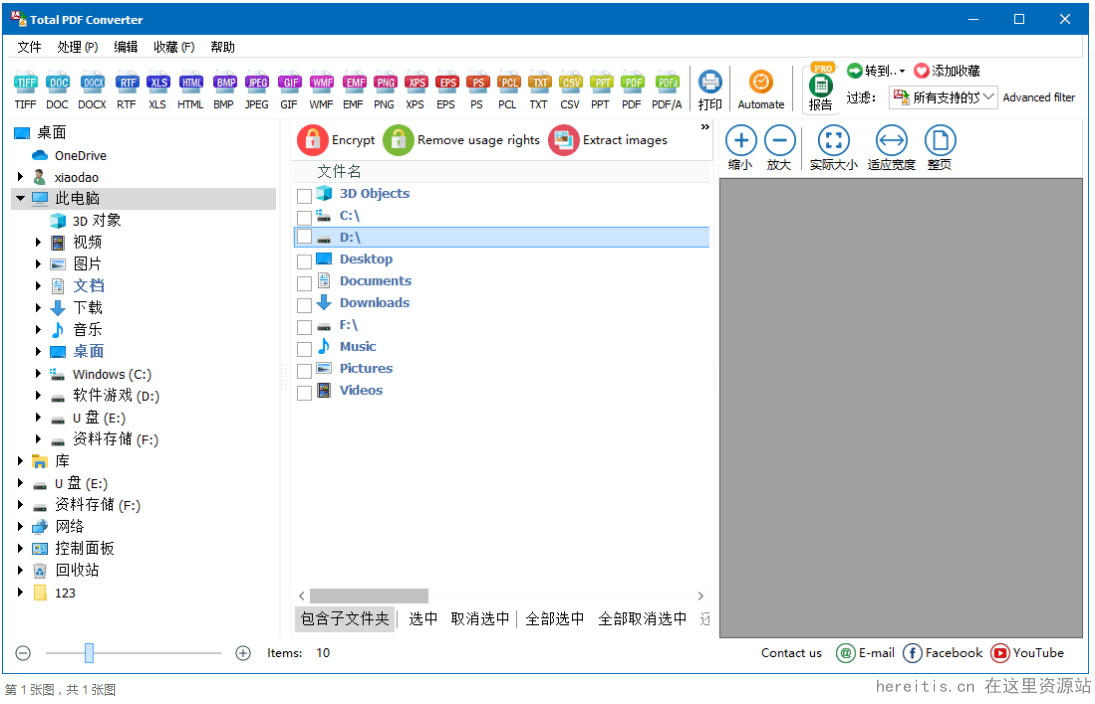Choose the BMP conversion icon
This screenshot has height=704, width=1095.
(225, 83)
